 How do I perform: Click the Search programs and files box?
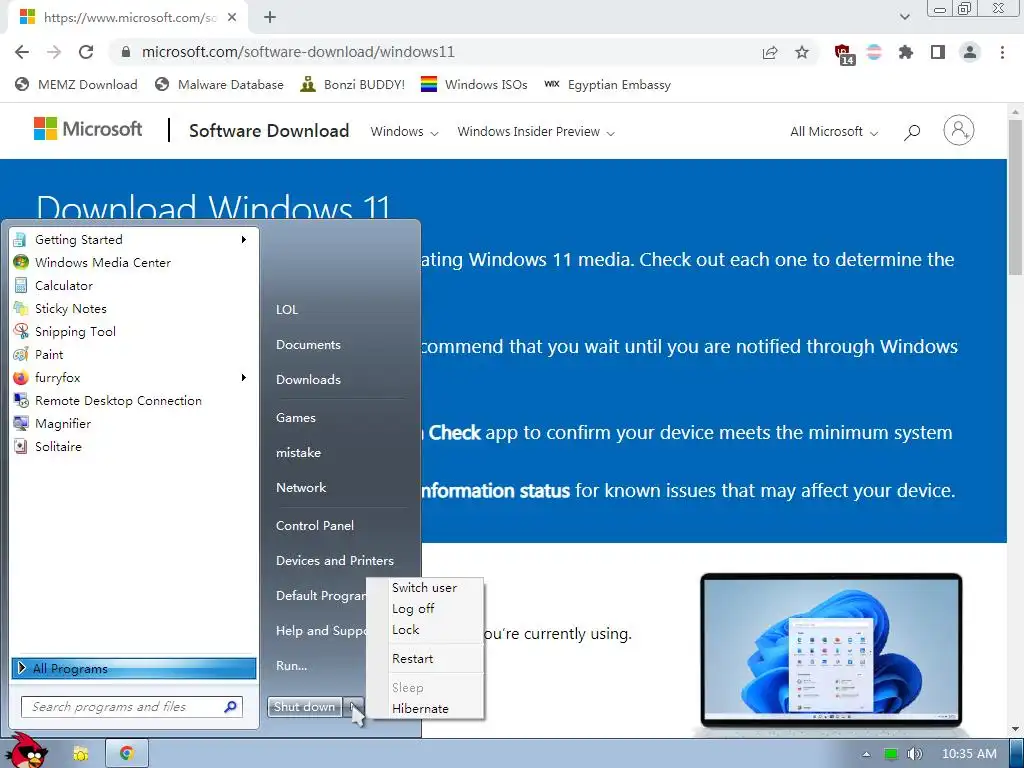pos(132,707)
